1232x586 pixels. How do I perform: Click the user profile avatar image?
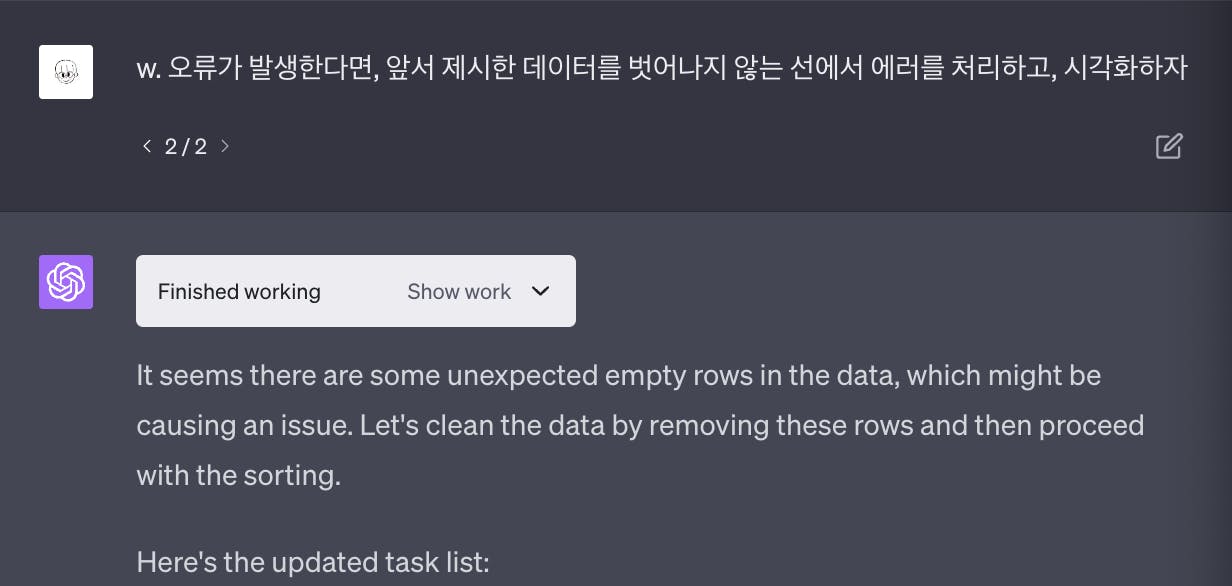[x=66, y=72]
